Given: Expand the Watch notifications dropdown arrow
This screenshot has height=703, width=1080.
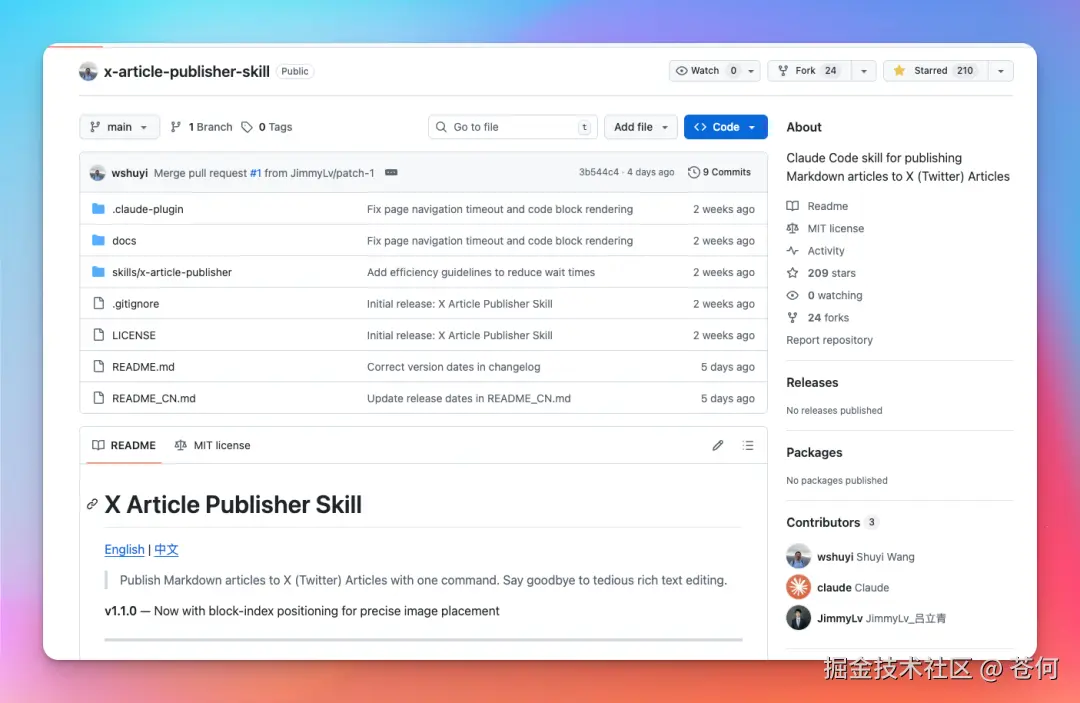Looking at the screenshot, I should coord(751,71).
